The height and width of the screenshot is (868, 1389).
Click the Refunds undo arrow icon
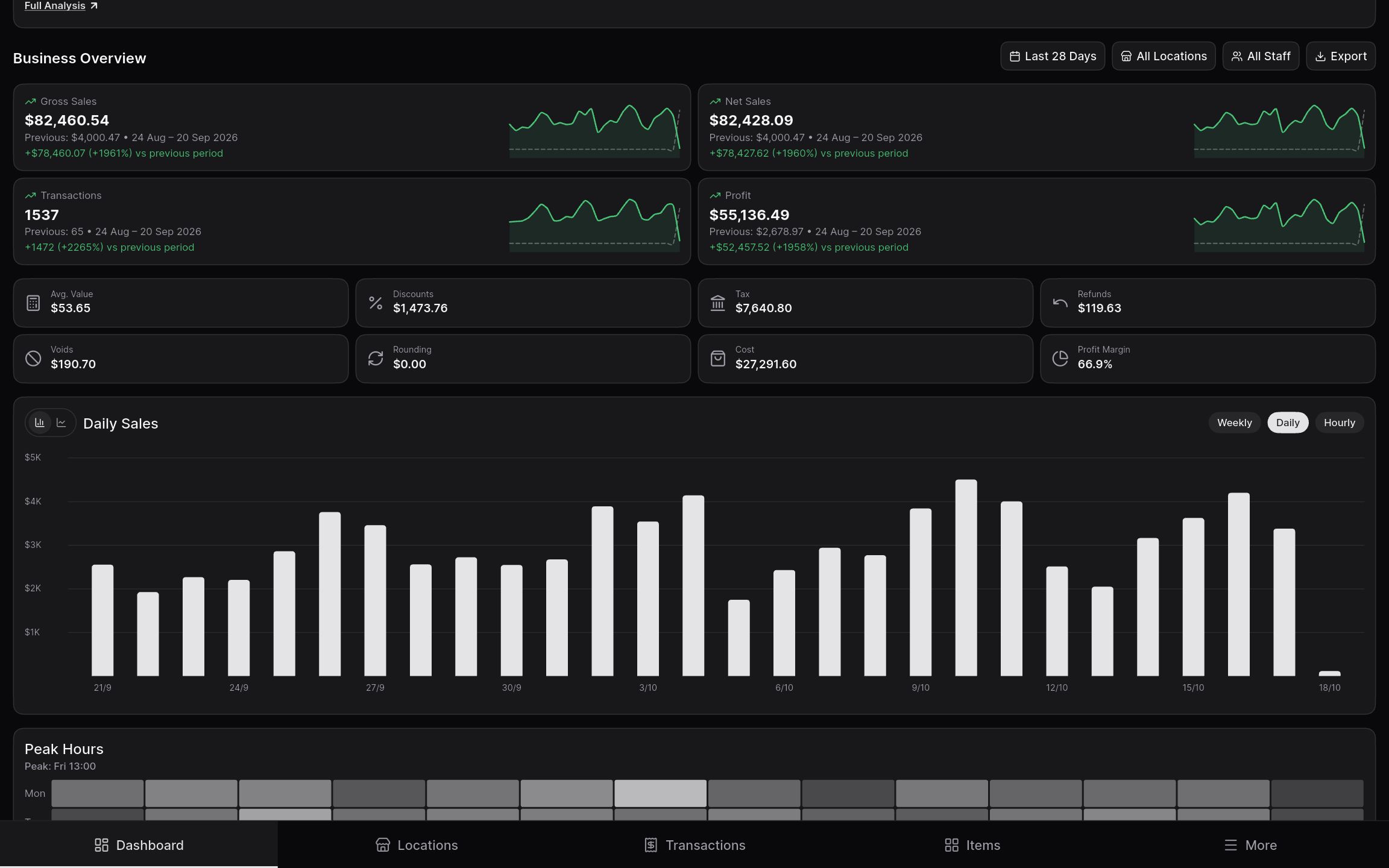click(1060, 303)
